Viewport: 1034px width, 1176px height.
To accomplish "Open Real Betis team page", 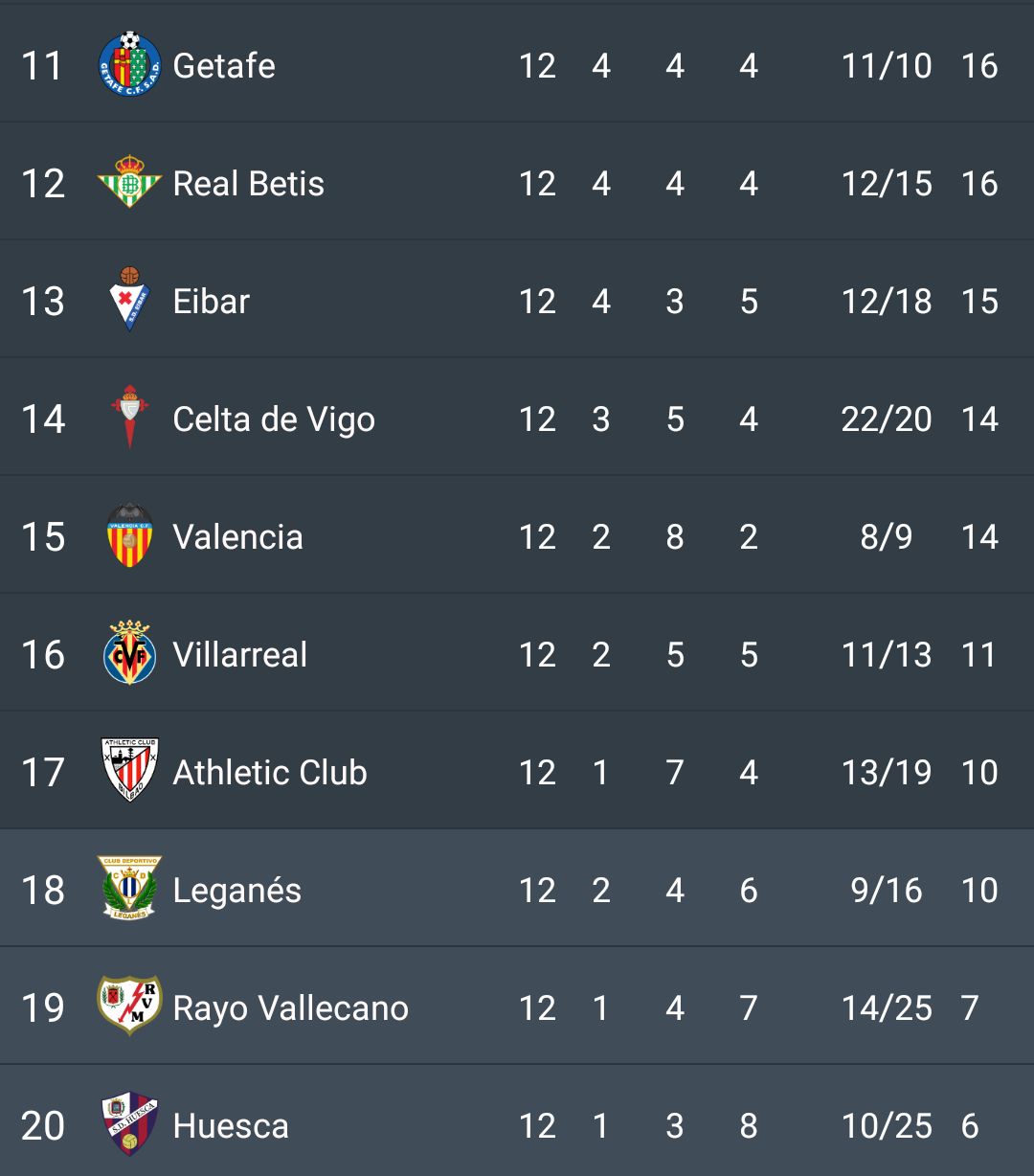I will click(x=248, y=184).
